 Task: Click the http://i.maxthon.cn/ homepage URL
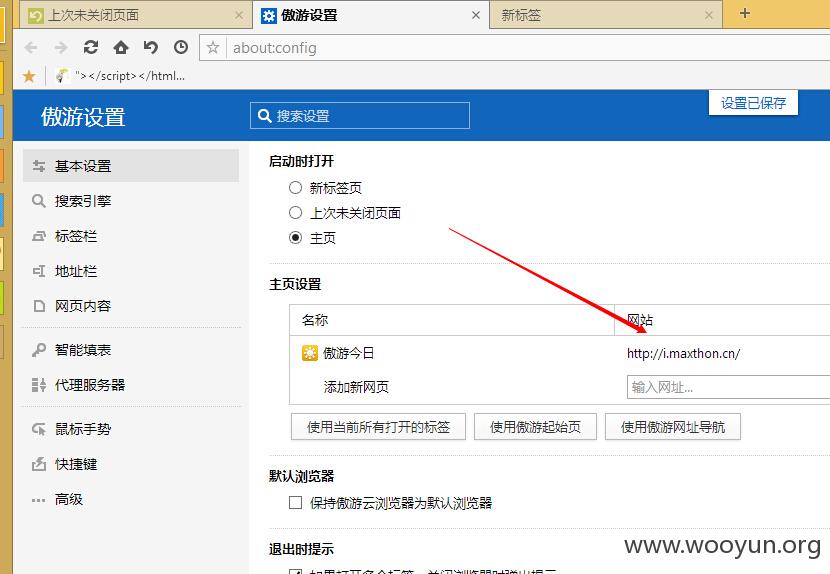[683, 353]
